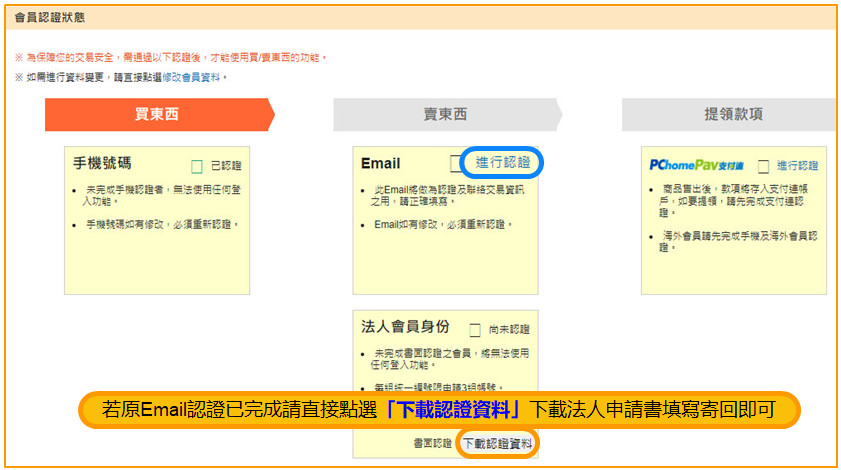Click 進行認證 in the PChomePay card

pyautogui.click(x=797, y=166)
